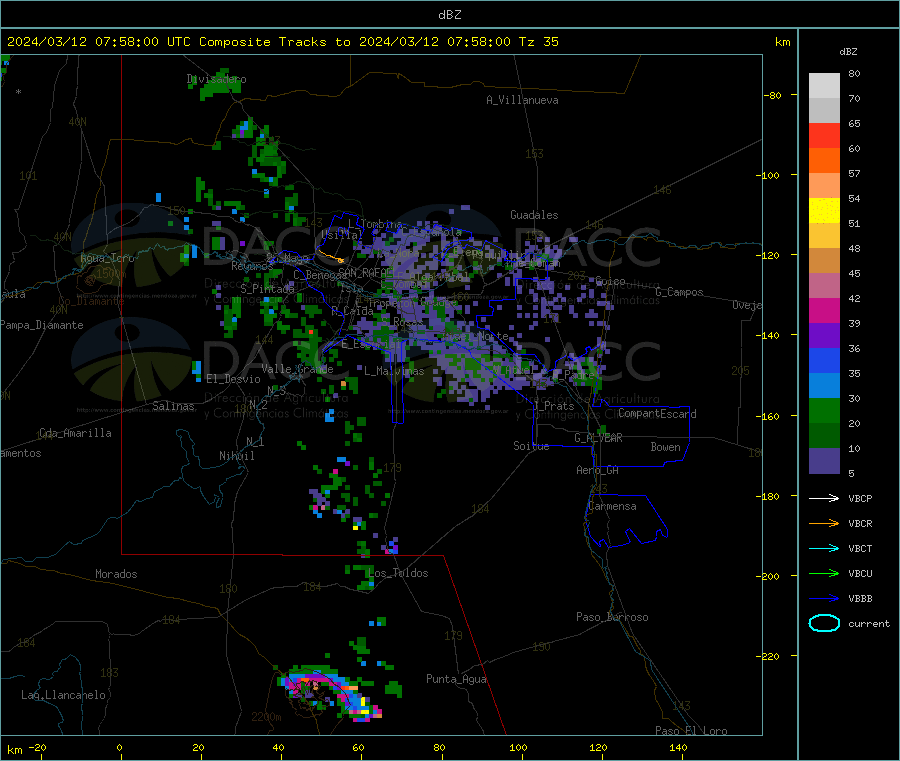The image size is (900, 761).
Task: Click the El_Desvio map label
Action: (233, 379)
